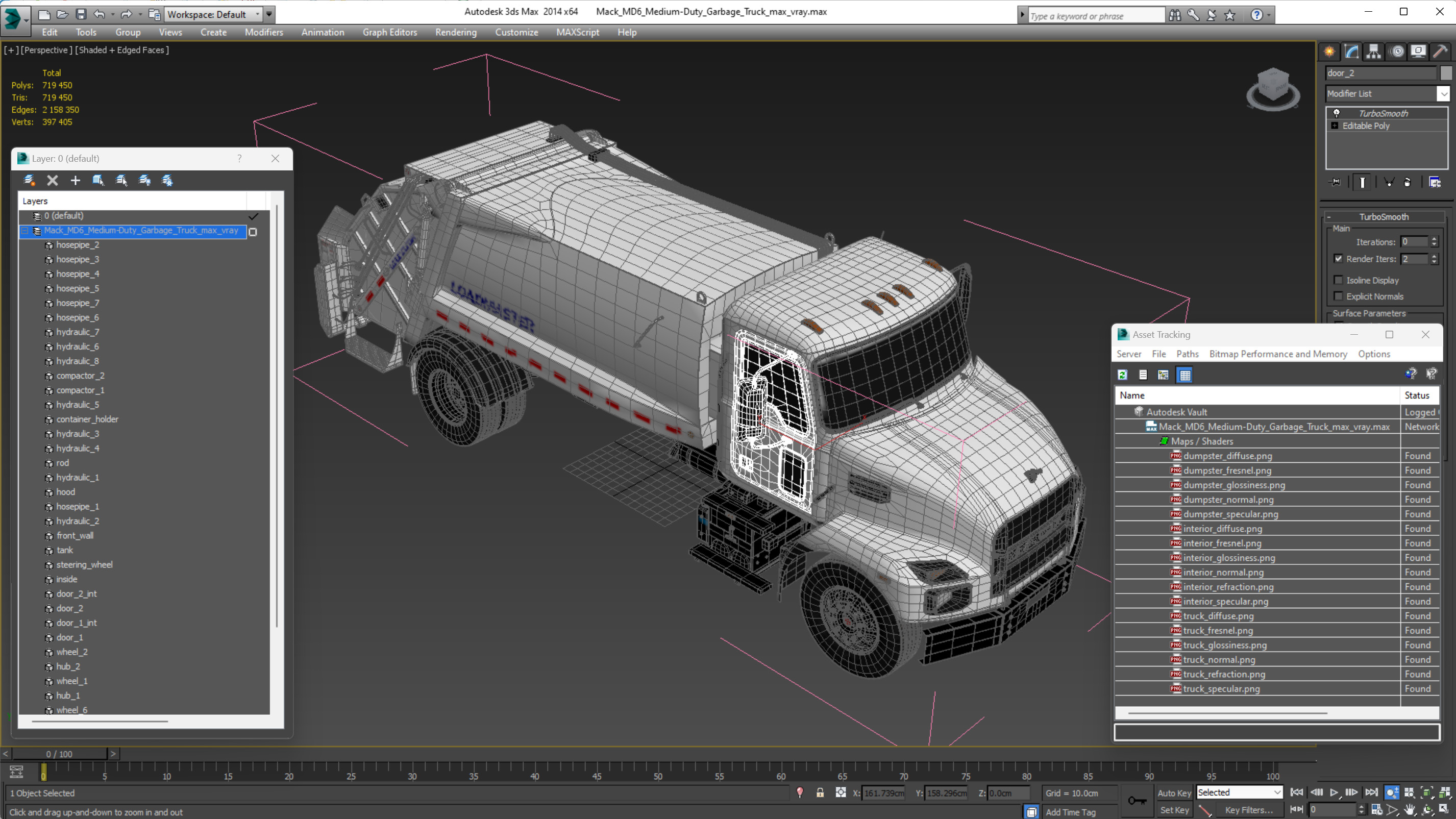Image resolution: width=1456 pixels, height=819 pixels.
Task: Open the Modify command panel tab
Action: click(x=1351, y=52)
